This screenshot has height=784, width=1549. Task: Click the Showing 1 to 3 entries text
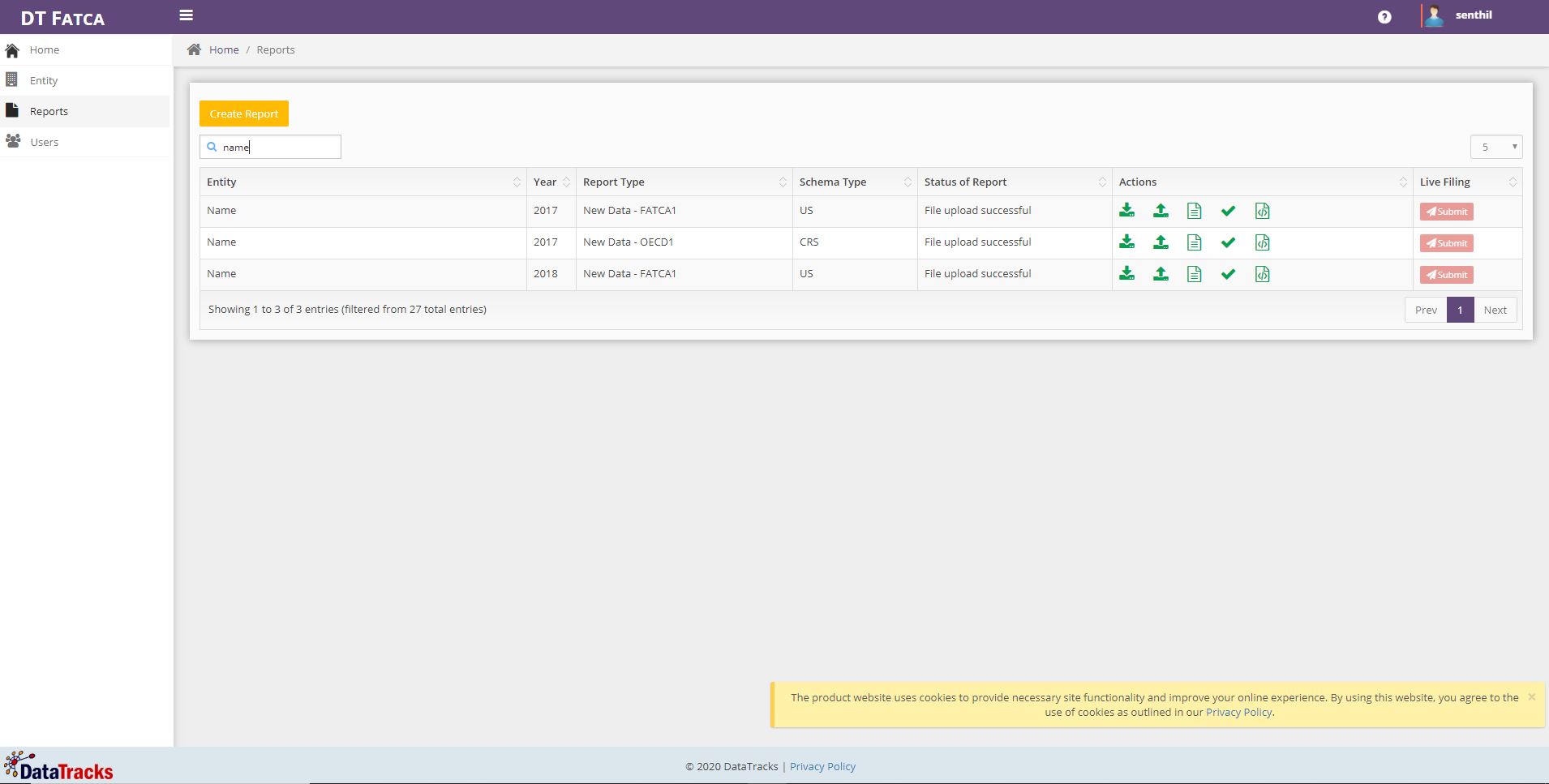tap(347, 309)
